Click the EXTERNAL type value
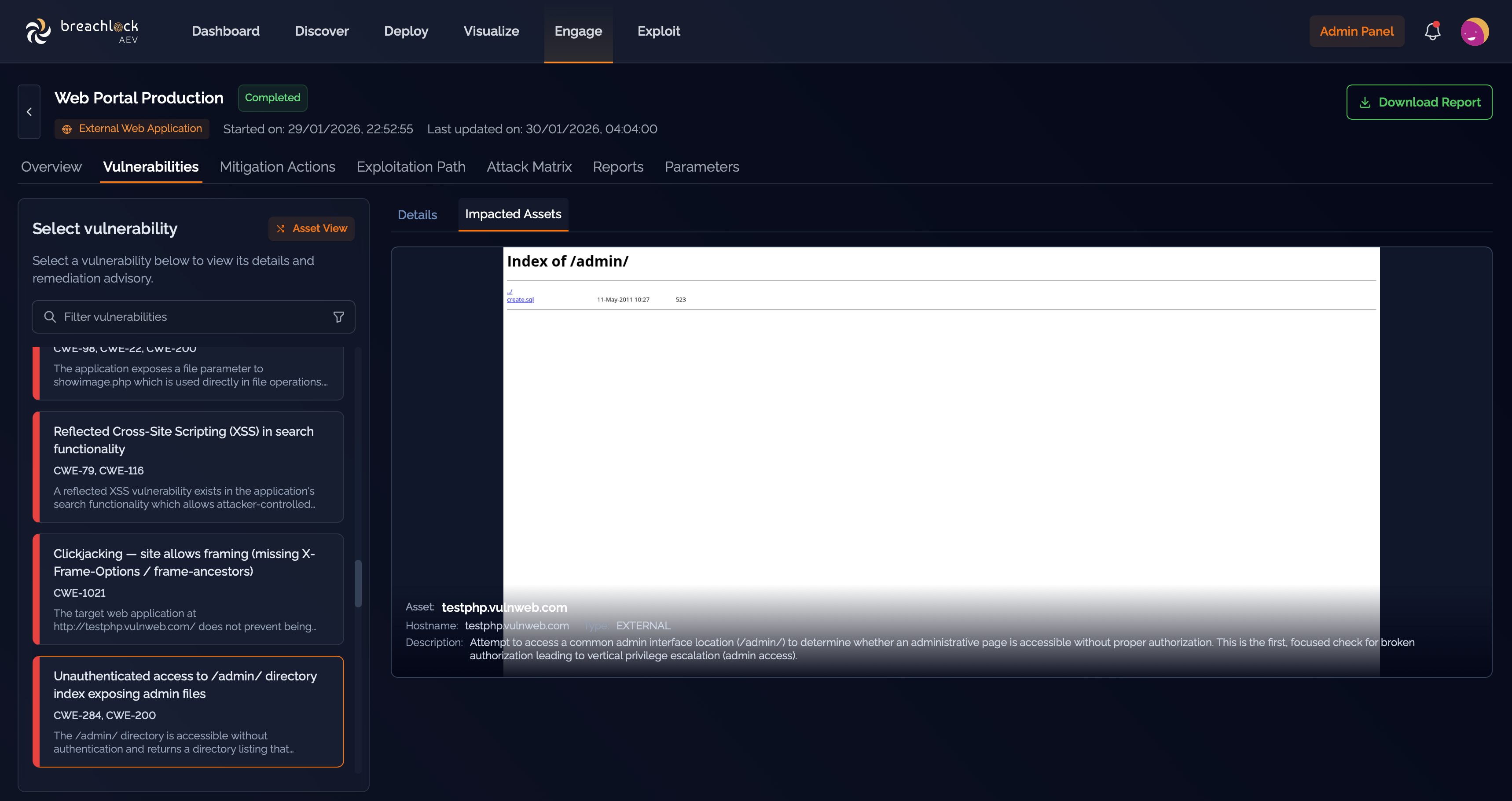The width and height of the screenshot is (1512, 801). 643,625
